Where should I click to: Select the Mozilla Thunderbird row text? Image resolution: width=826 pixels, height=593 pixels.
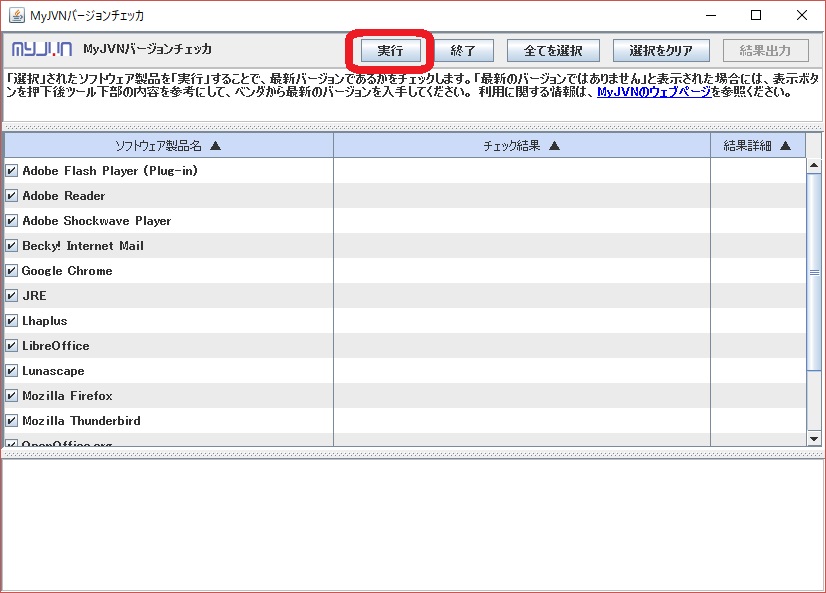pos(81,421)
